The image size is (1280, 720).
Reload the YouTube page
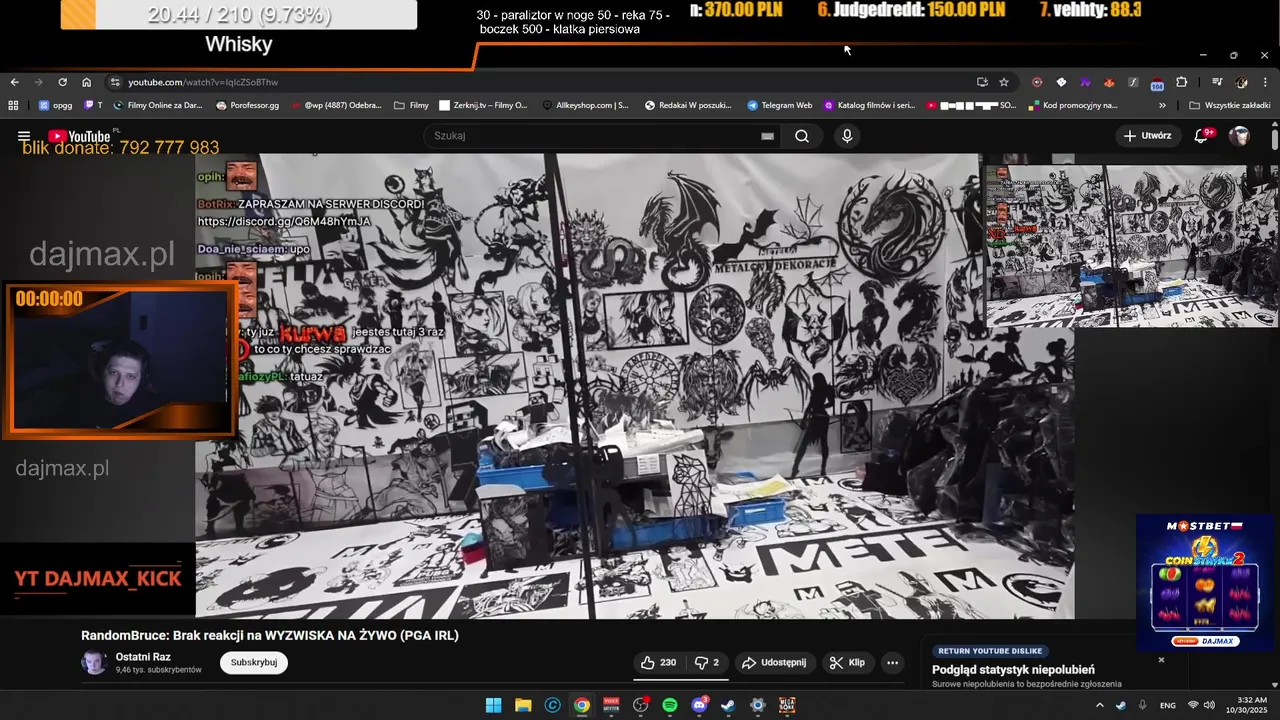tap(62, 82)
